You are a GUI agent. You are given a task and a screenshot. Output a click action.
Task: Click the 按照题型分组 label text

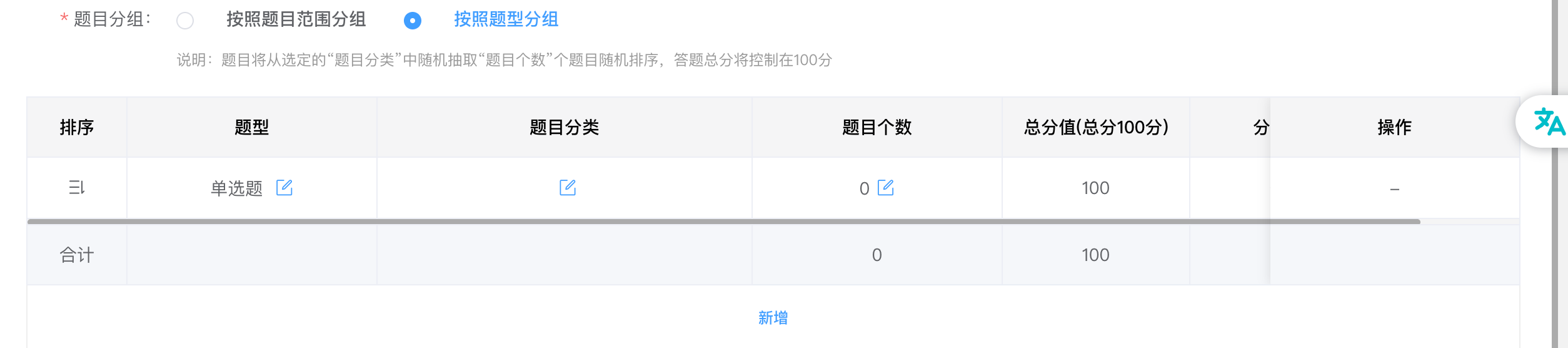506,19
